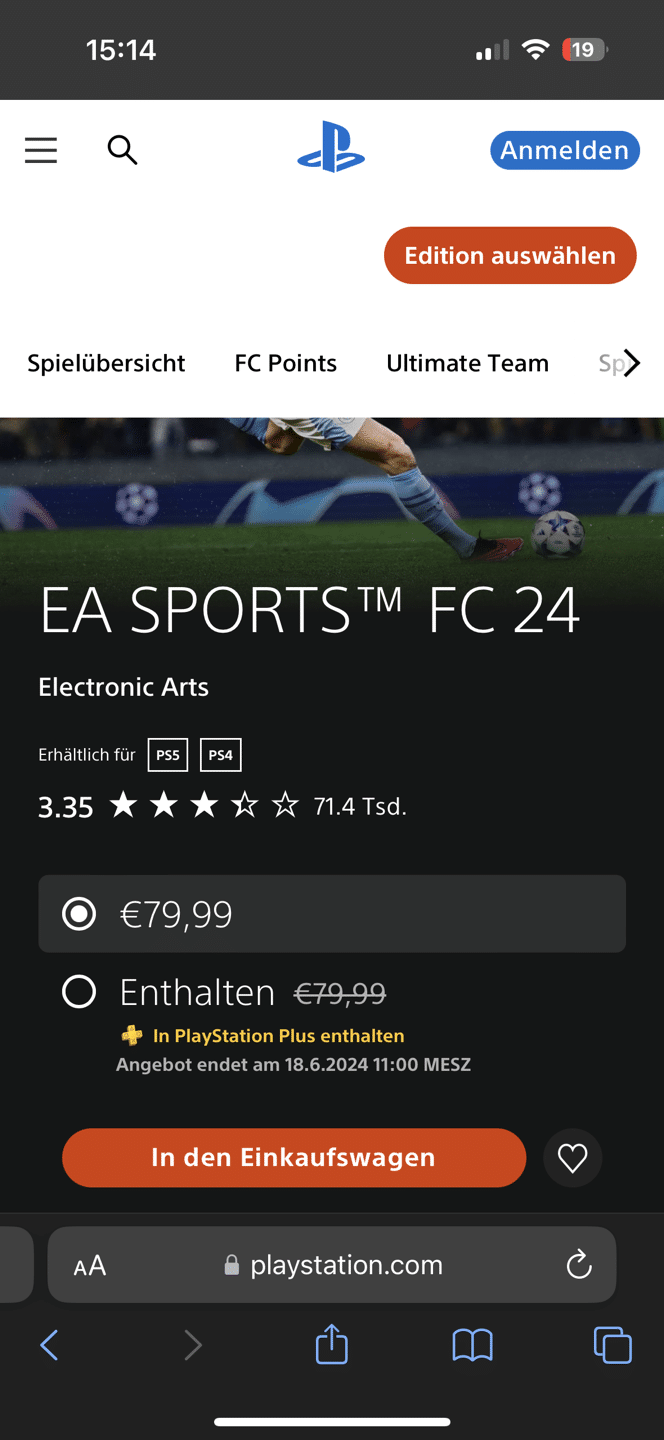664x1440 pixels.
Task: Tap In den Einkaufswagen button
Action: pos(294,1158)
